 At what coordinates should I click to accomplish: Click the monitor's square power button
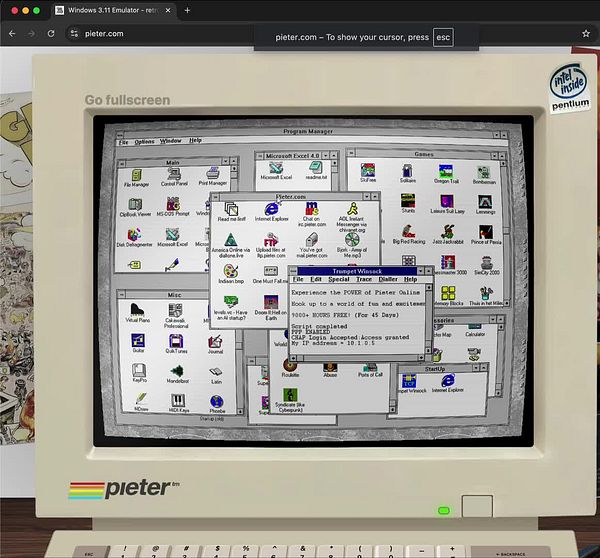tap(477, 506)
